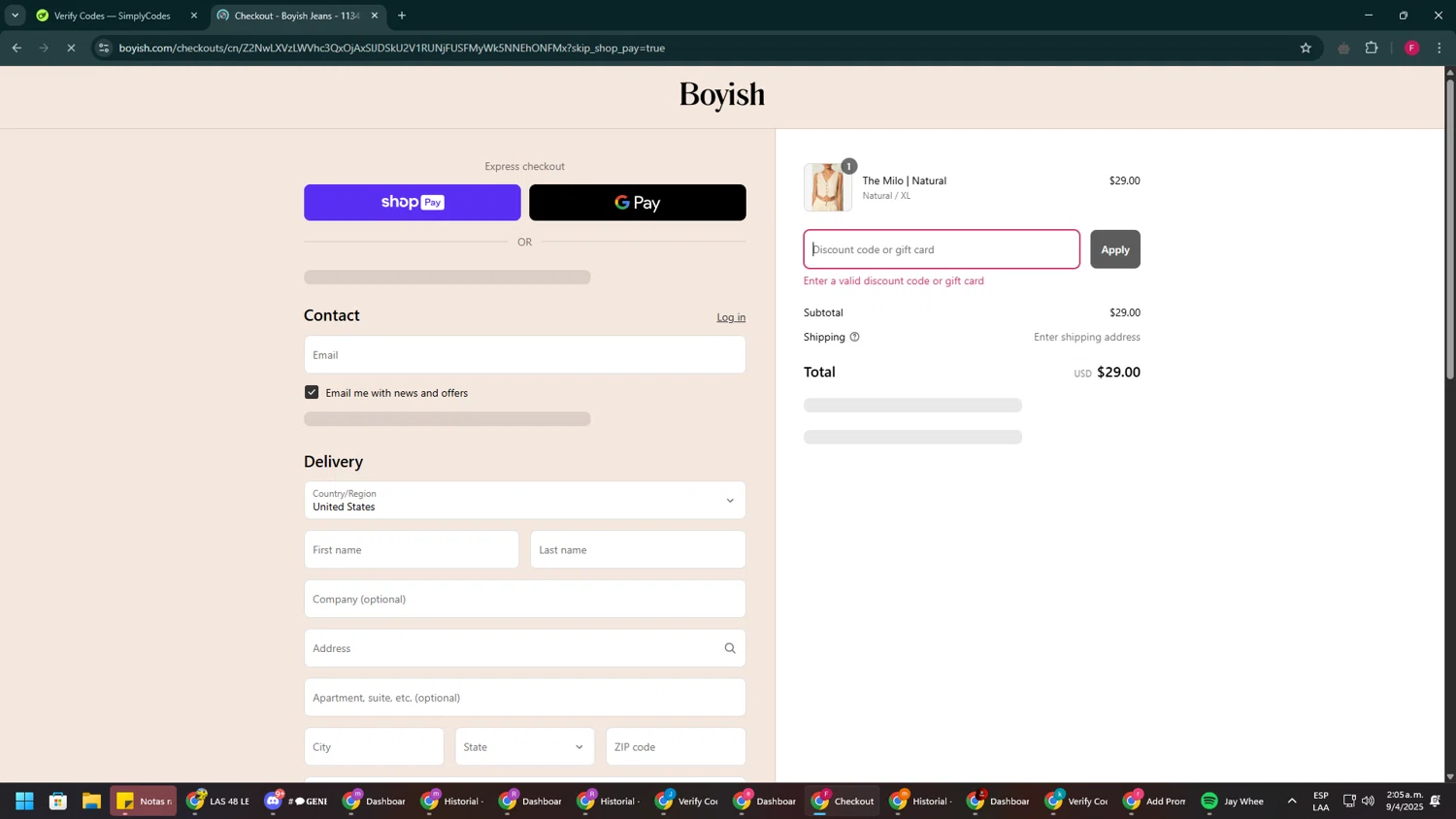Focus the ZIP code field

677,747
